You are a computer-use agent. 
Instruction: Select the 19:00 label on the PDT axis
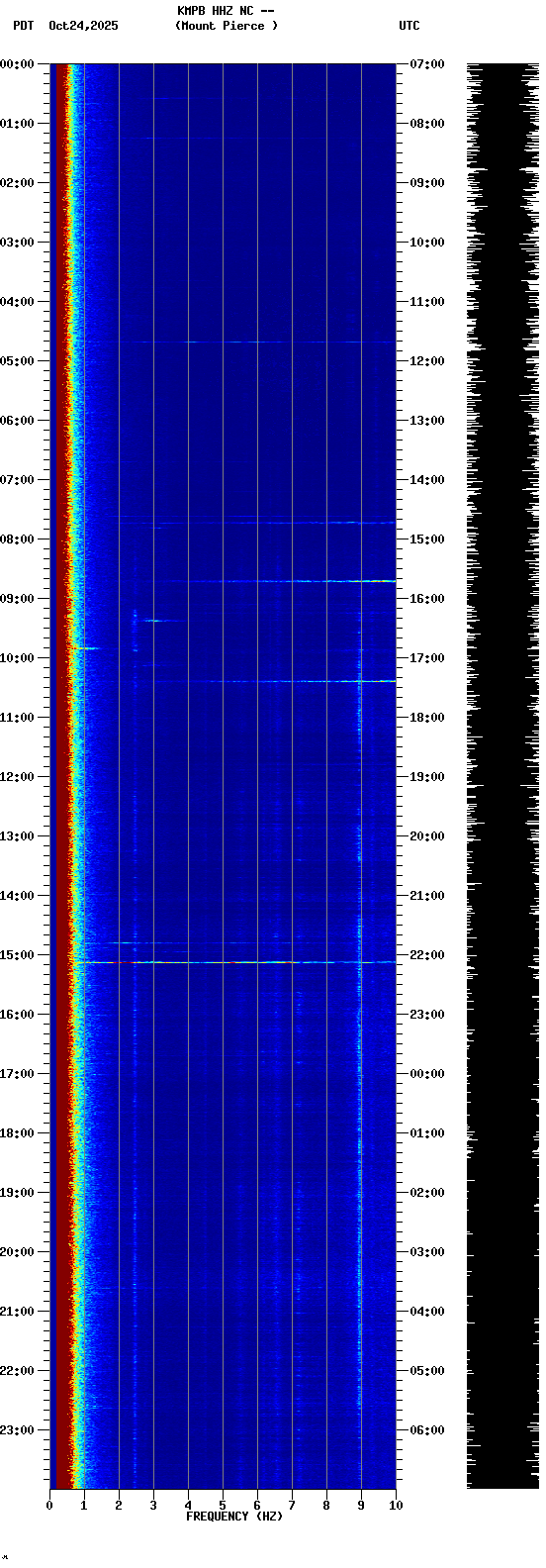(17, 1193)
